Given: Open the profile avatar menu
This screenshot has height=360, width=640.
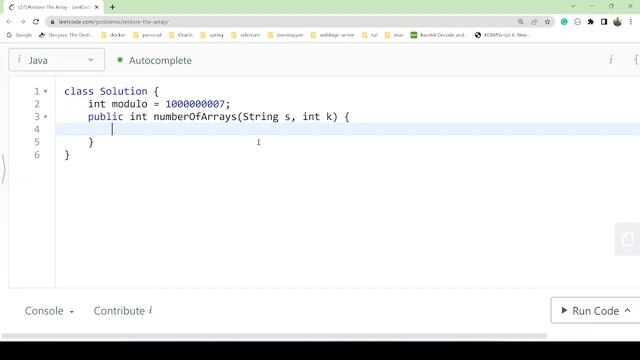Looking at the screenshot, I should (x=617, y=22).
